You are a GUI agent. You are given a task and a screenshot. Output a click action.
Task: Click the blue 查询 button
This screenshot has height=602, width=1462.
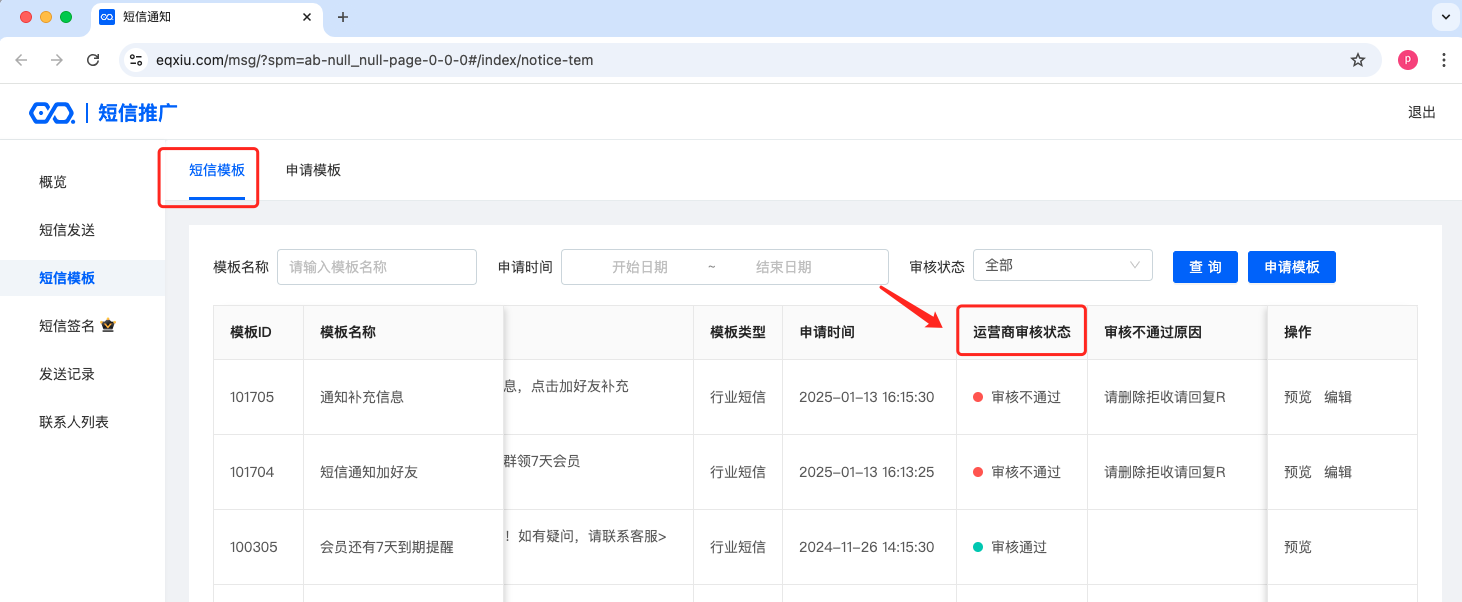1205,267
